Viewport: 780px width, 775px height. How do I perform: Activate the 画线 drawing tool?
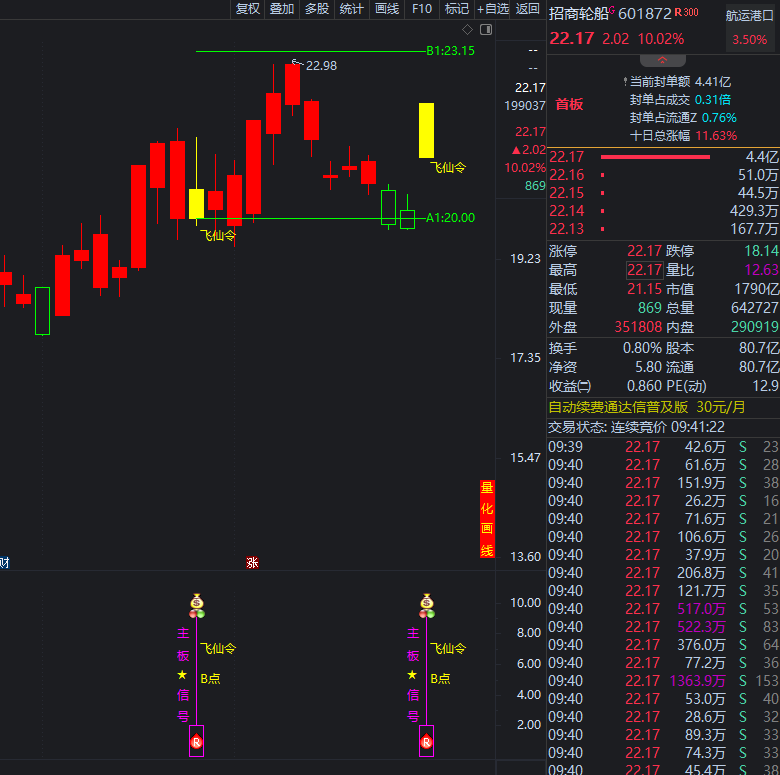(x=387, y=8)
